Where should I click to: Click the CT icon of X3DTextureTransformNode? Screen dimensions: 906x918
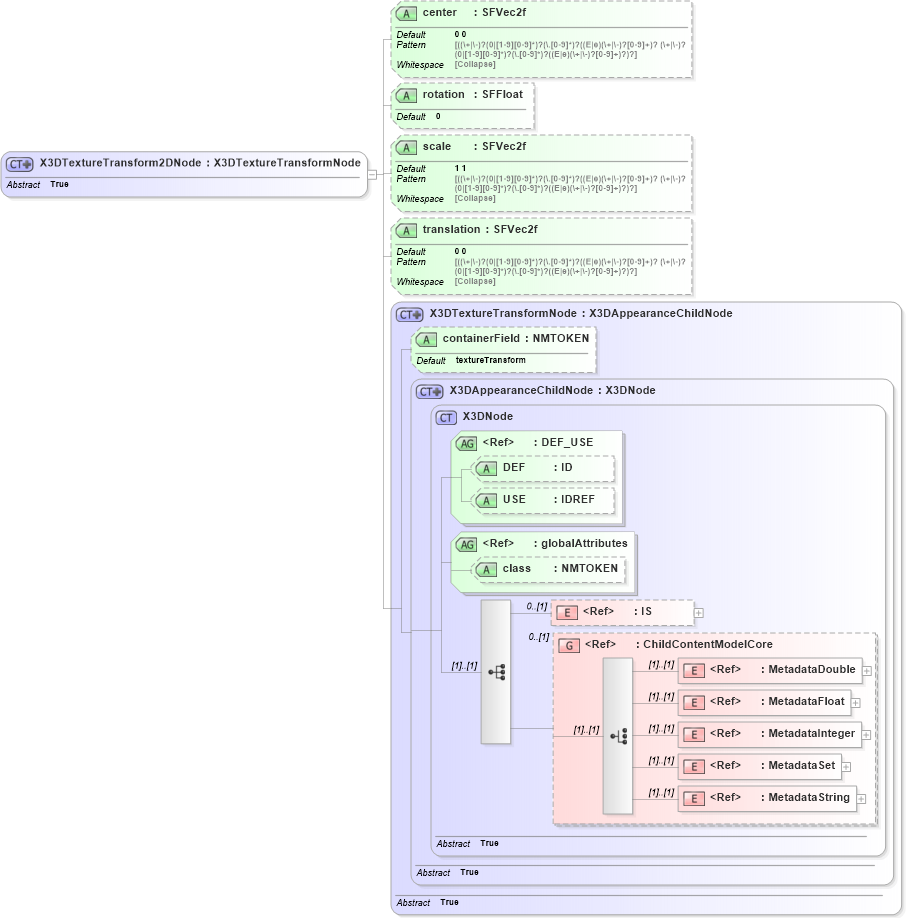409,315
